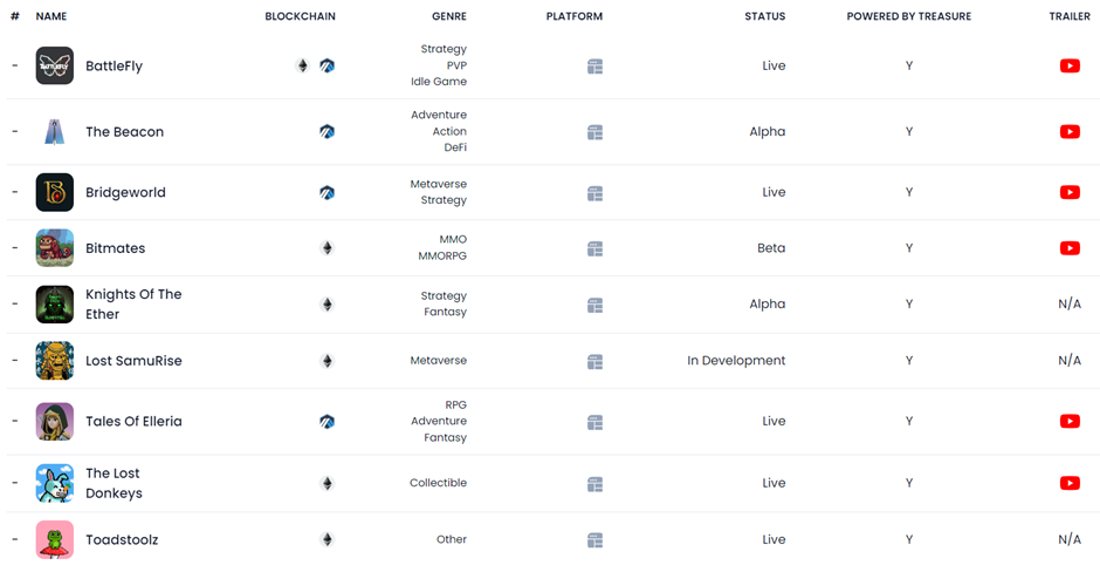1100x566 pixels.
Task: Click the Genre column header
Action: [x=449, y=17]
